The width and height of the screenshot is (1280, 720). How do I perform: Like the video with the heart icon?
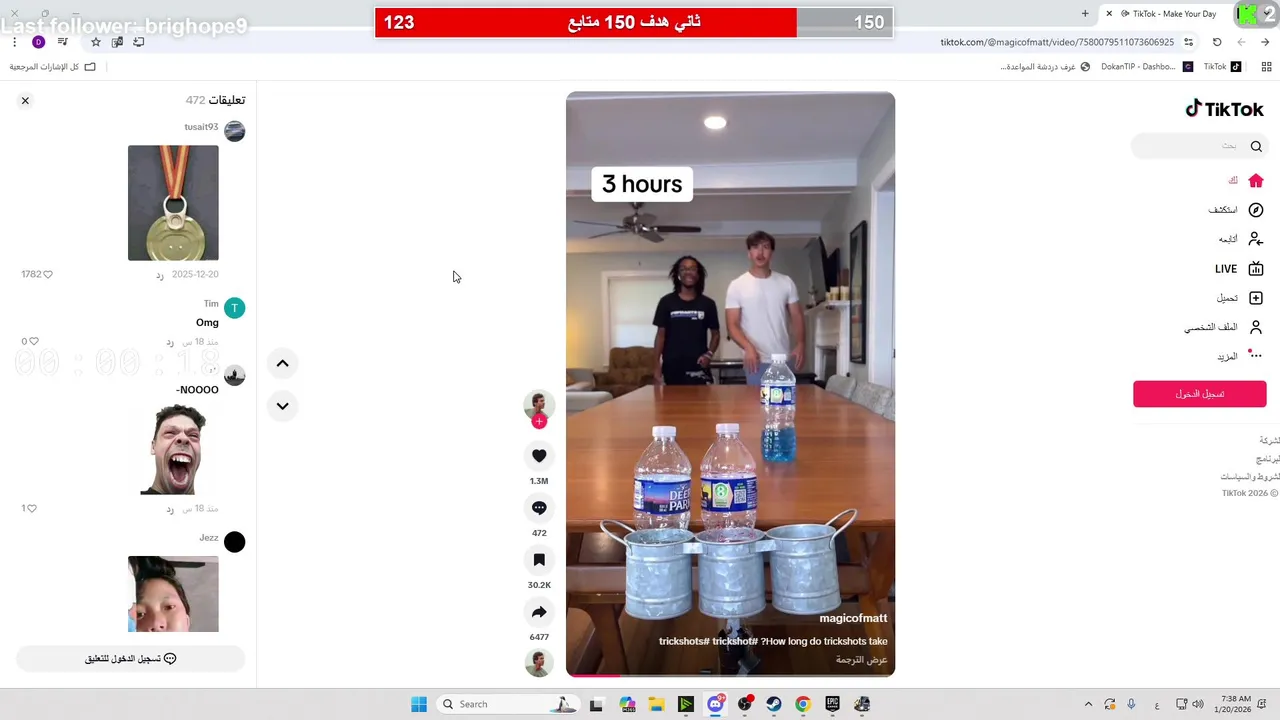539,456
